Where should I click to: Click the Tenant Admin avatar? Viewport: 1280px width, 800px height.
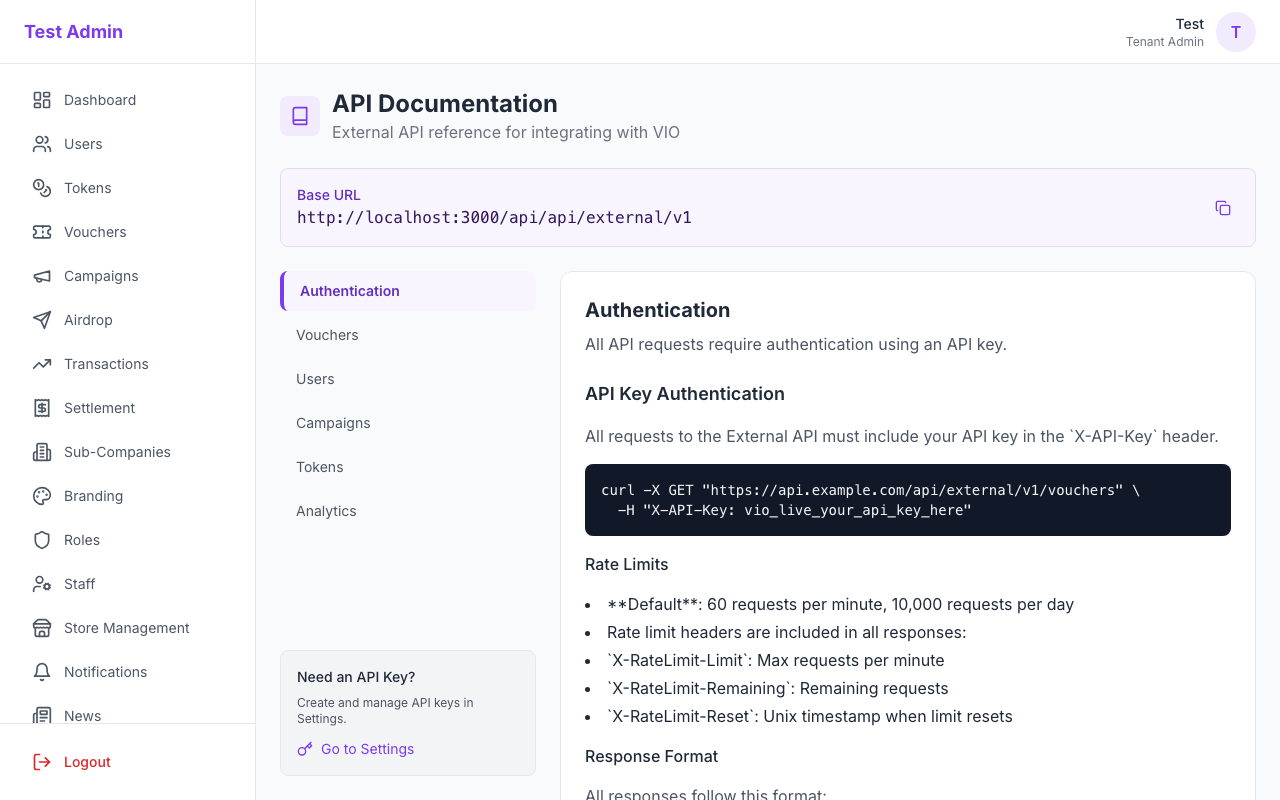pos(1236,32)
